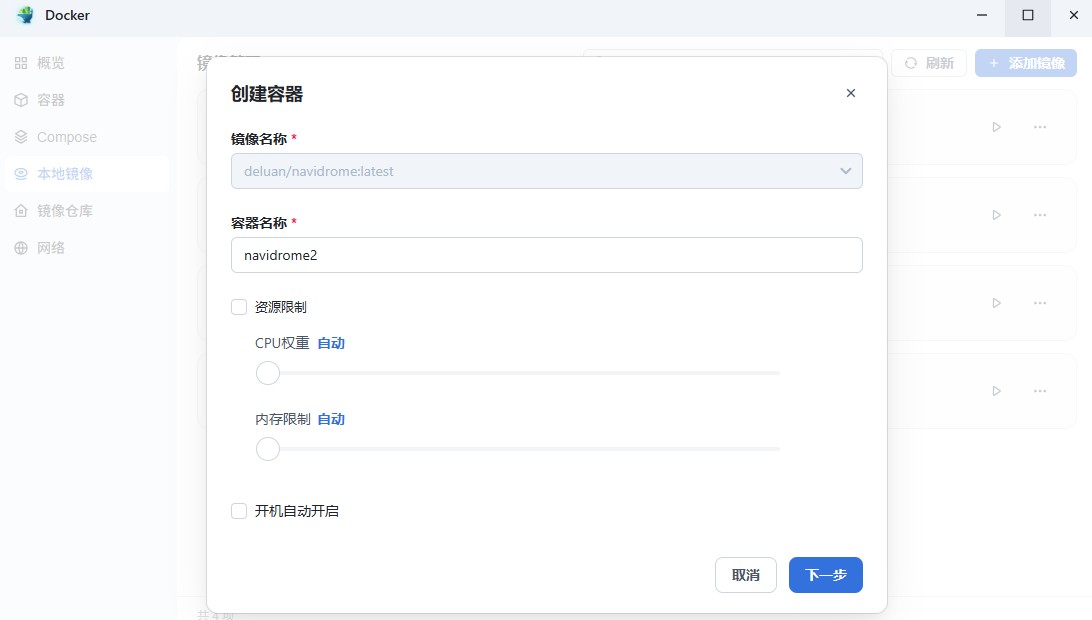Proceed with the 下一步 button
Screen dimensions: 1092x620
click(x=826, y=575)
